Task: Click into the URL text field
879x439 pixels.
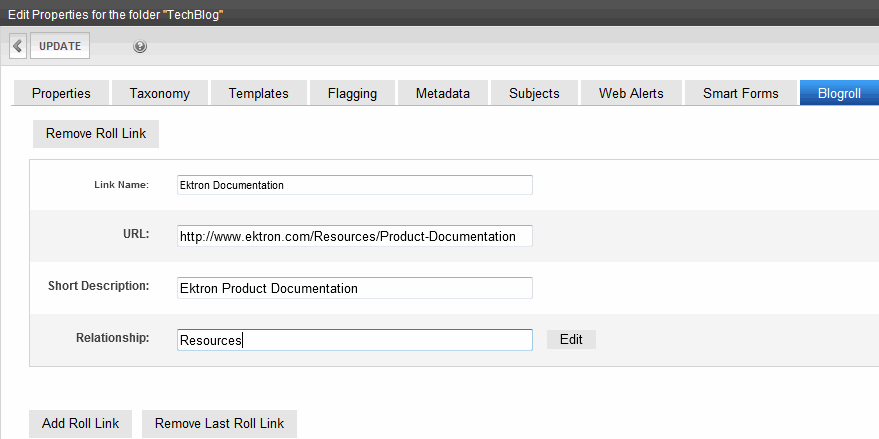Action: (x=355, y=236)
